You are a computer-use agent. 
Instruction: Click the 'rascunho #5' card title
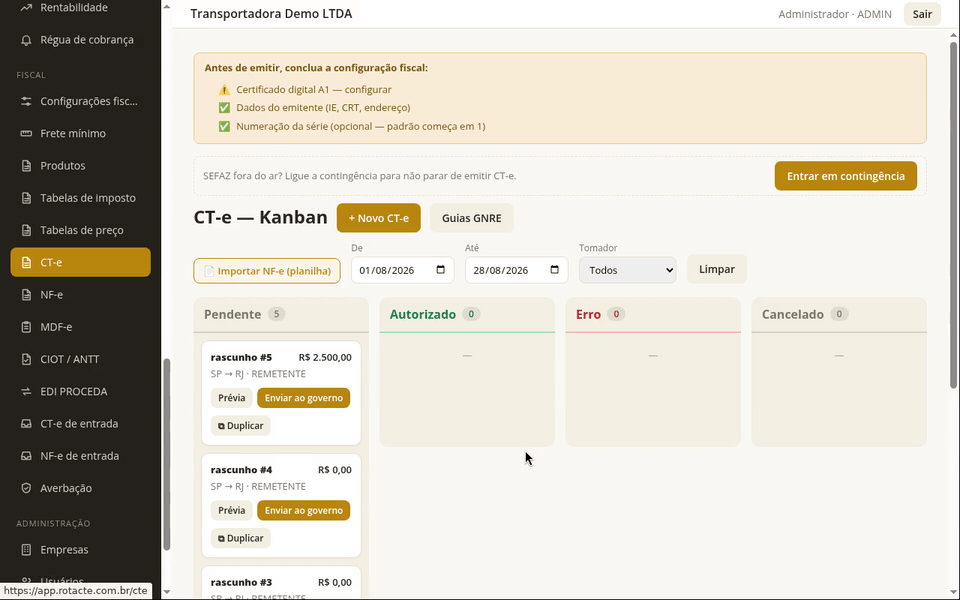pos(241,358)
